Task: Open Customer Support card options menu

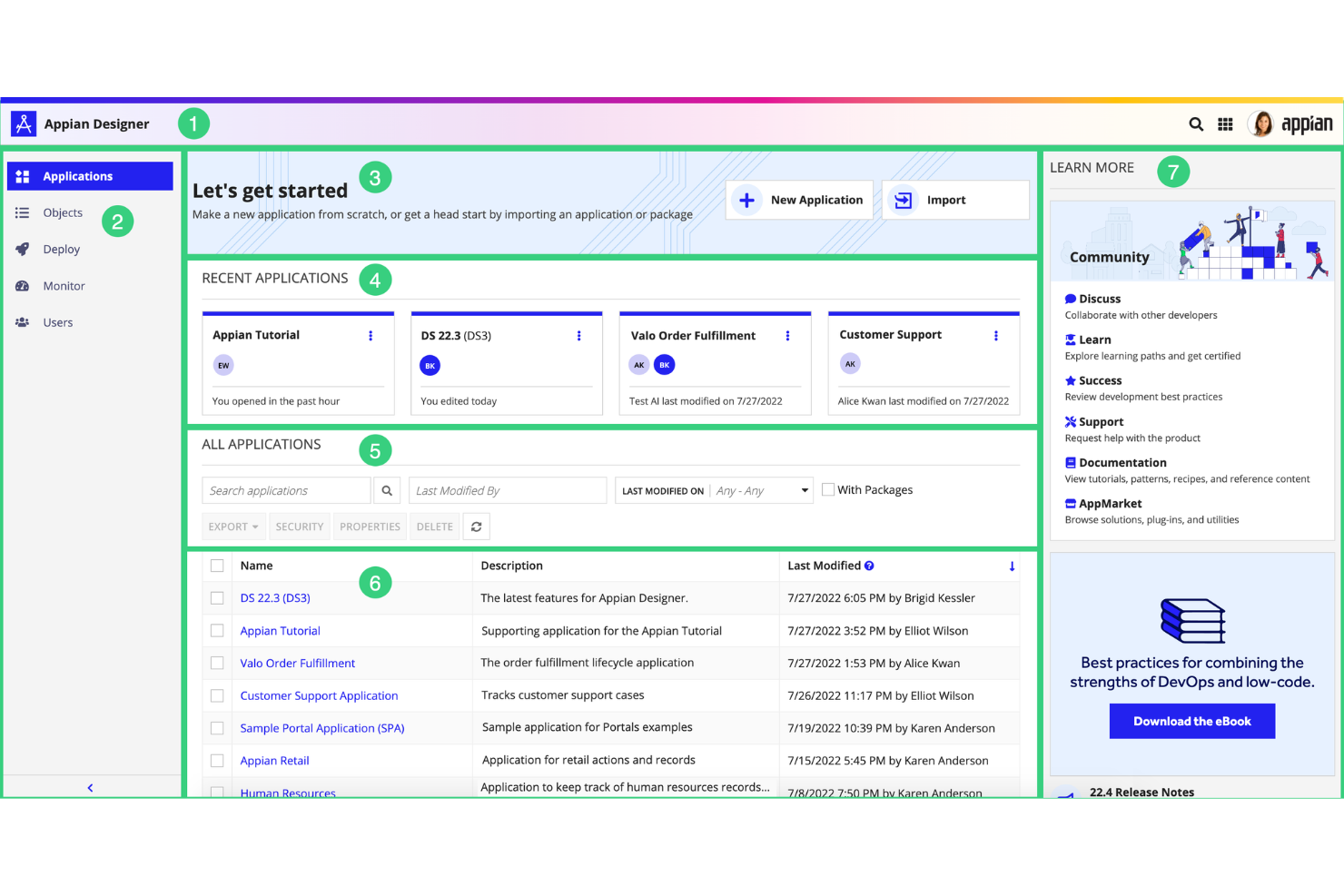Action: pyautogui.click(x=996, y=336)
